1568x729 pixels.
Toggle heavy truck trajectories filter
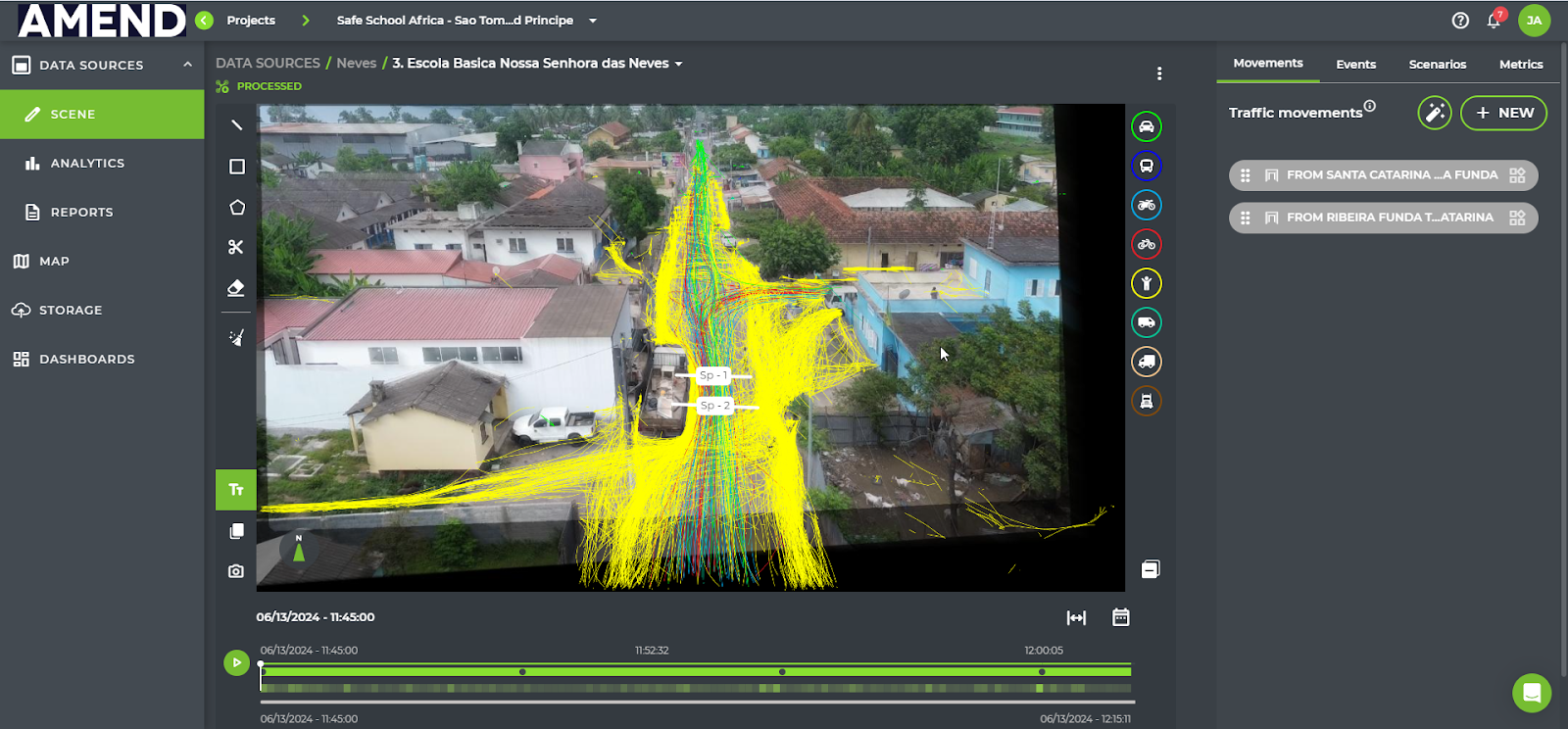[x=1147, y=401]
